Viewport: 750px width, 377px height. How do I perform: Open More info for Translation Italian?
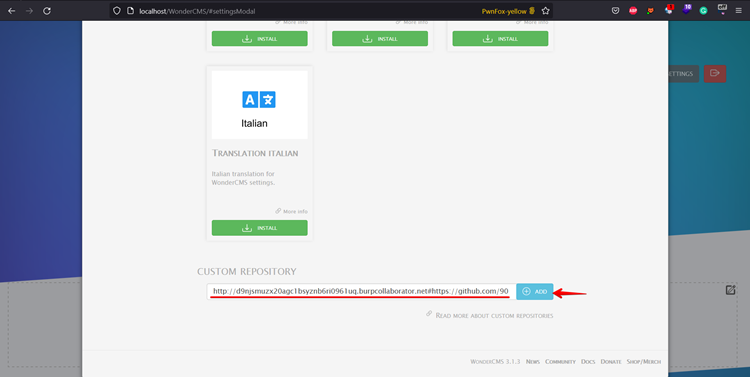click(291, 211)
